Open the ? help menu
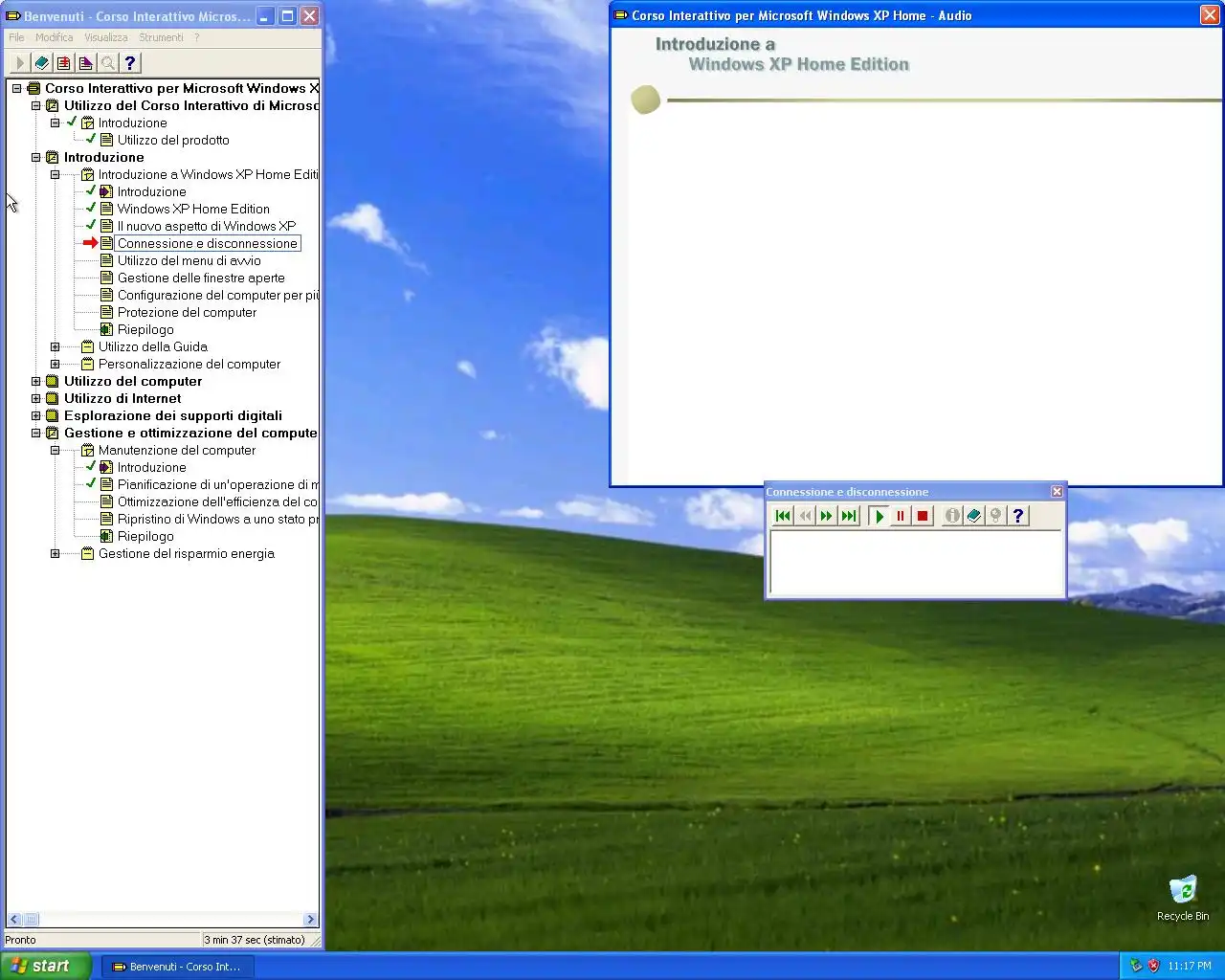Image resolution: width=1225 pixels, height=980 pixels. 197,37
